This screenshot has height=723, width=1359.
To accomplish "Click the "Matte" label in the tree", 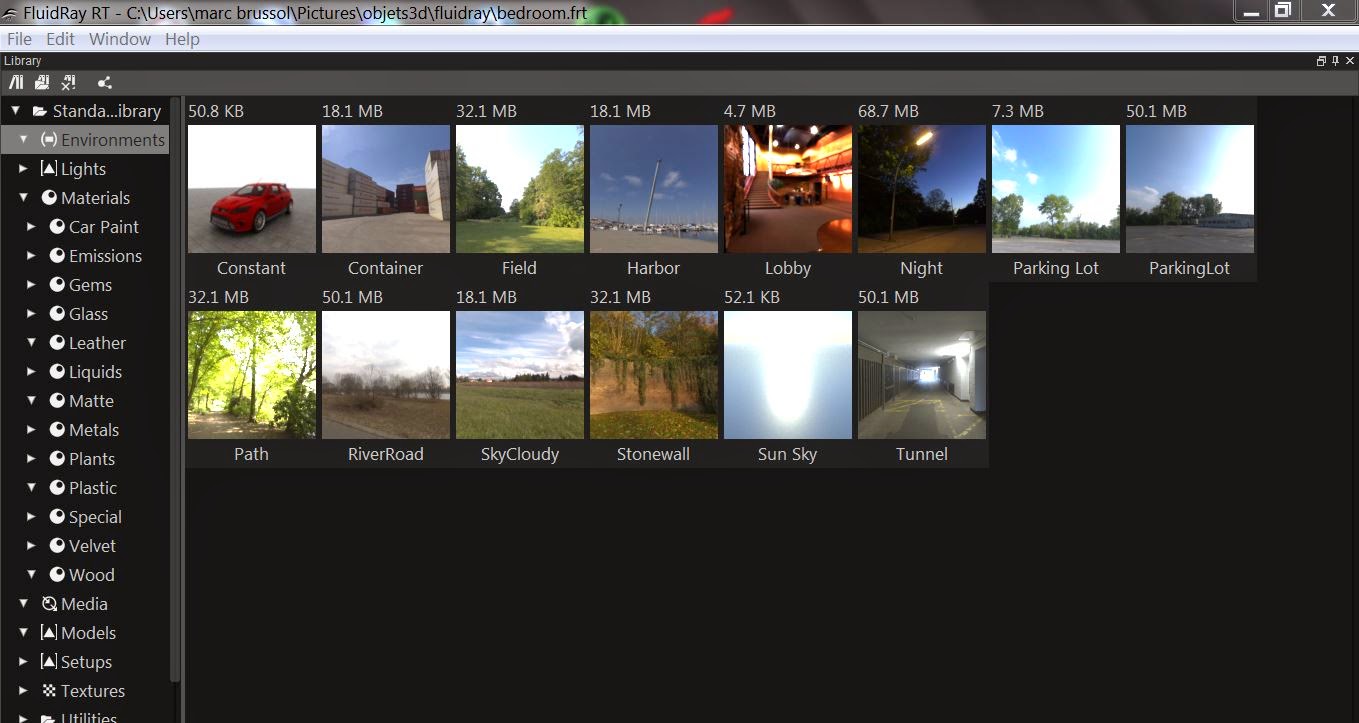I will pyautogui.click(x=91, y=401).
